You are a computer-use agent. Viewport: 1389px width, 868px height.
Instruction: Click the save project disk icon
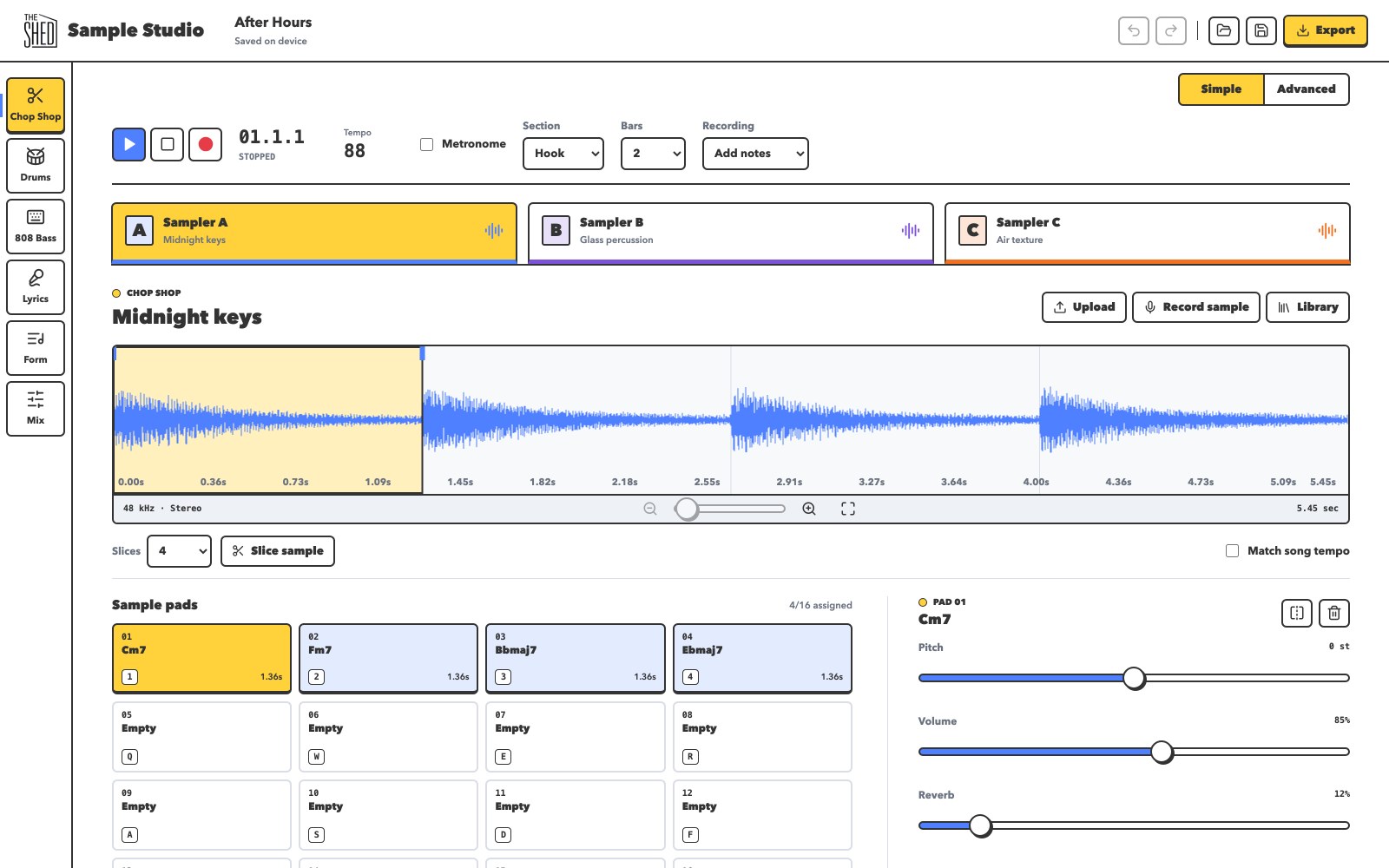(x=1261, y=30)
